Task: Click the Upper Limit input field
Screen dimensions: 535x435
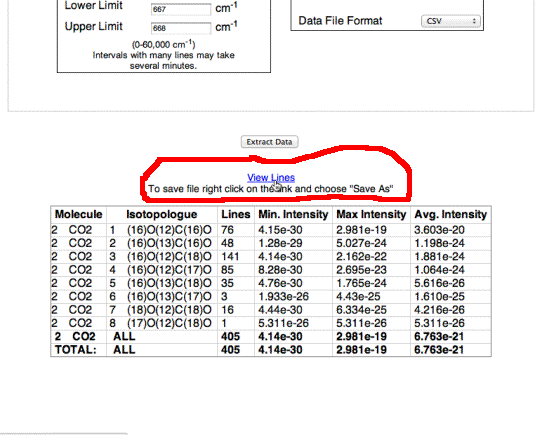Action: coord(181,28)
